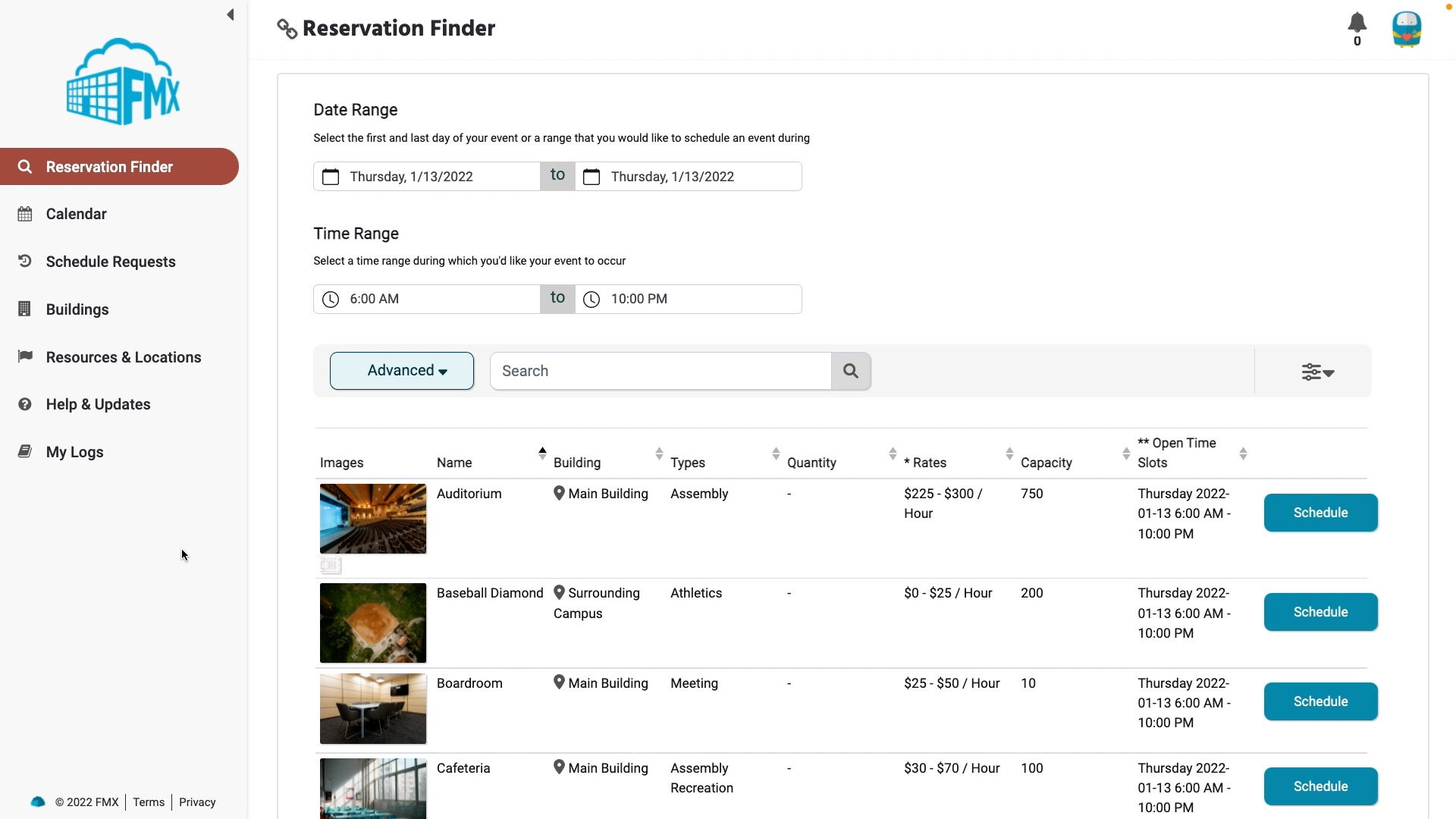Open the user profile avatar
This screenshot has height=819, width=1456.
point(1407,30)
